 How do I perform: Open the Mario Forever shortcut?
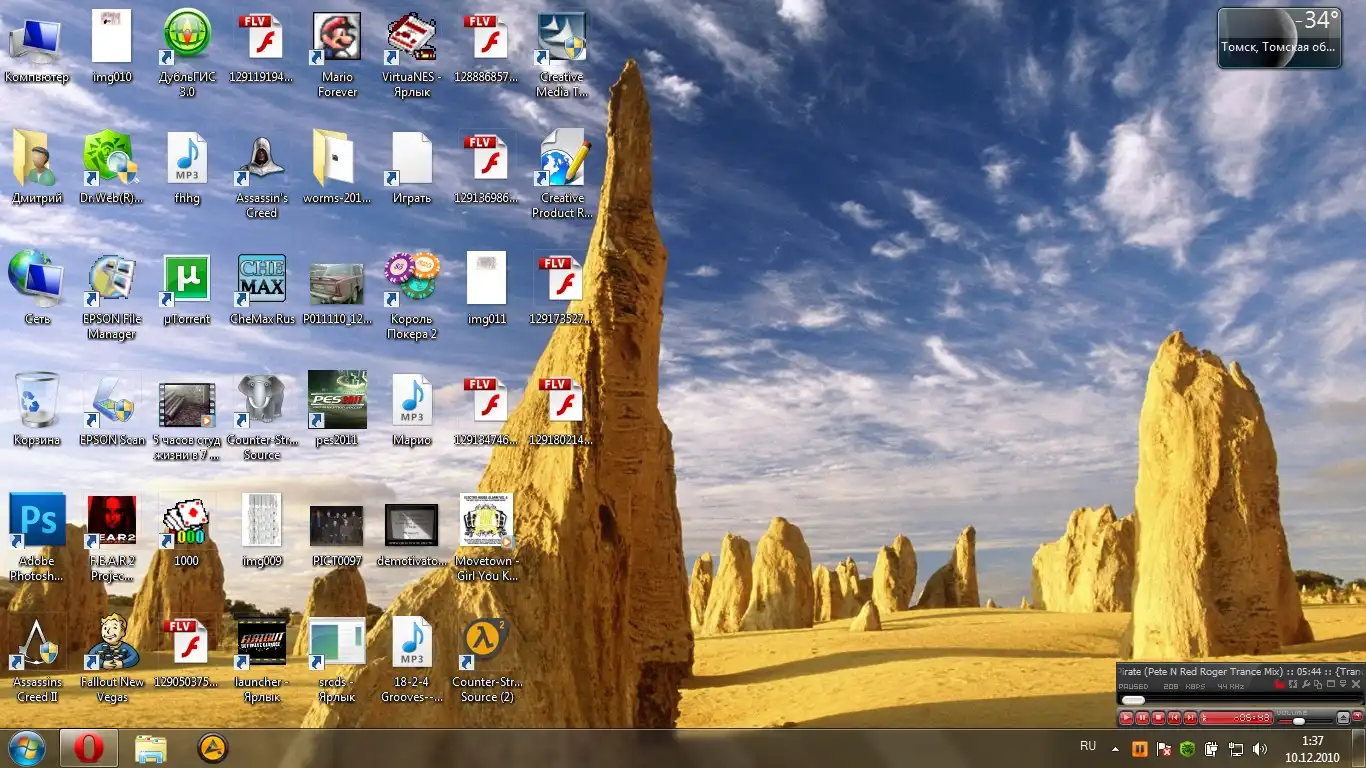[x=337, y=38]
